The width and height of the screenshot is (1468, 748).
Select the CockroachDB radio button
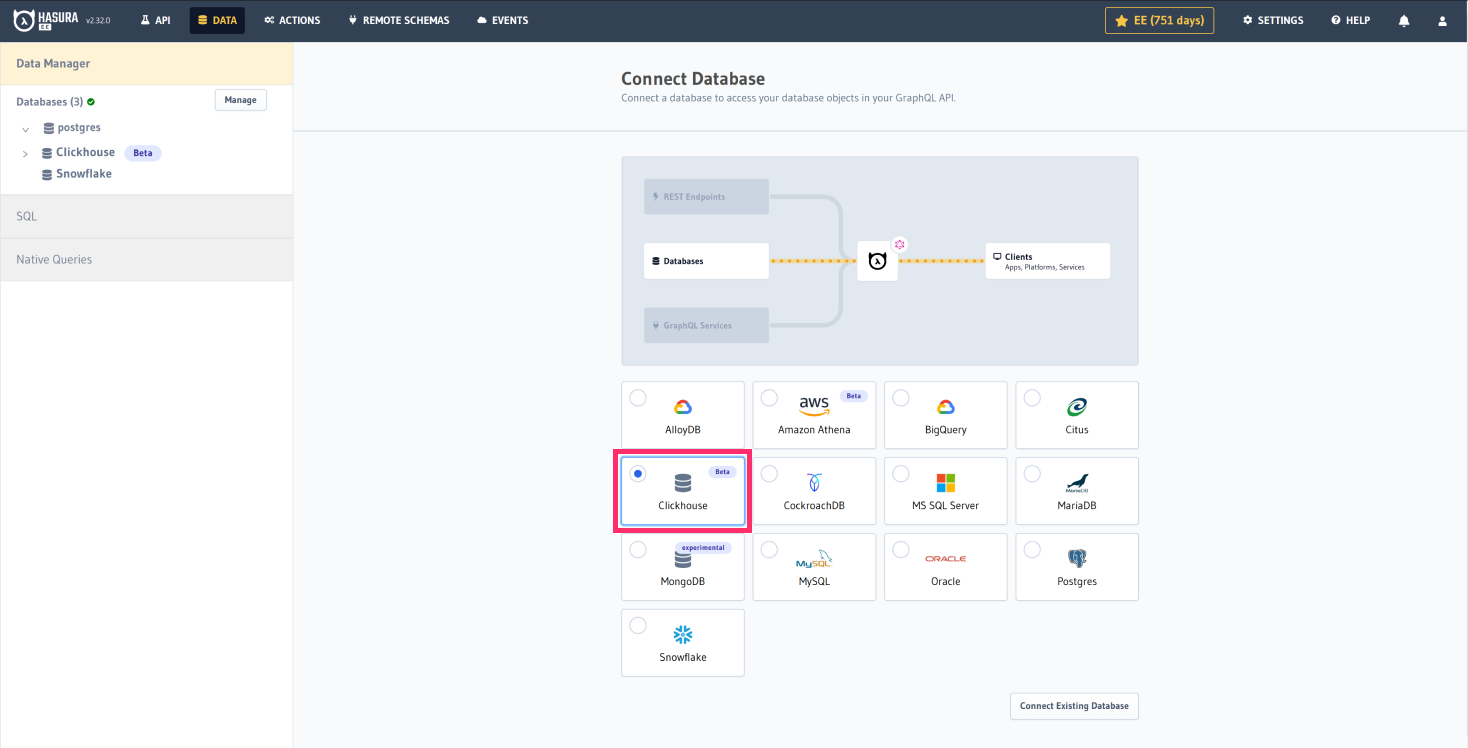click(769, 474)
